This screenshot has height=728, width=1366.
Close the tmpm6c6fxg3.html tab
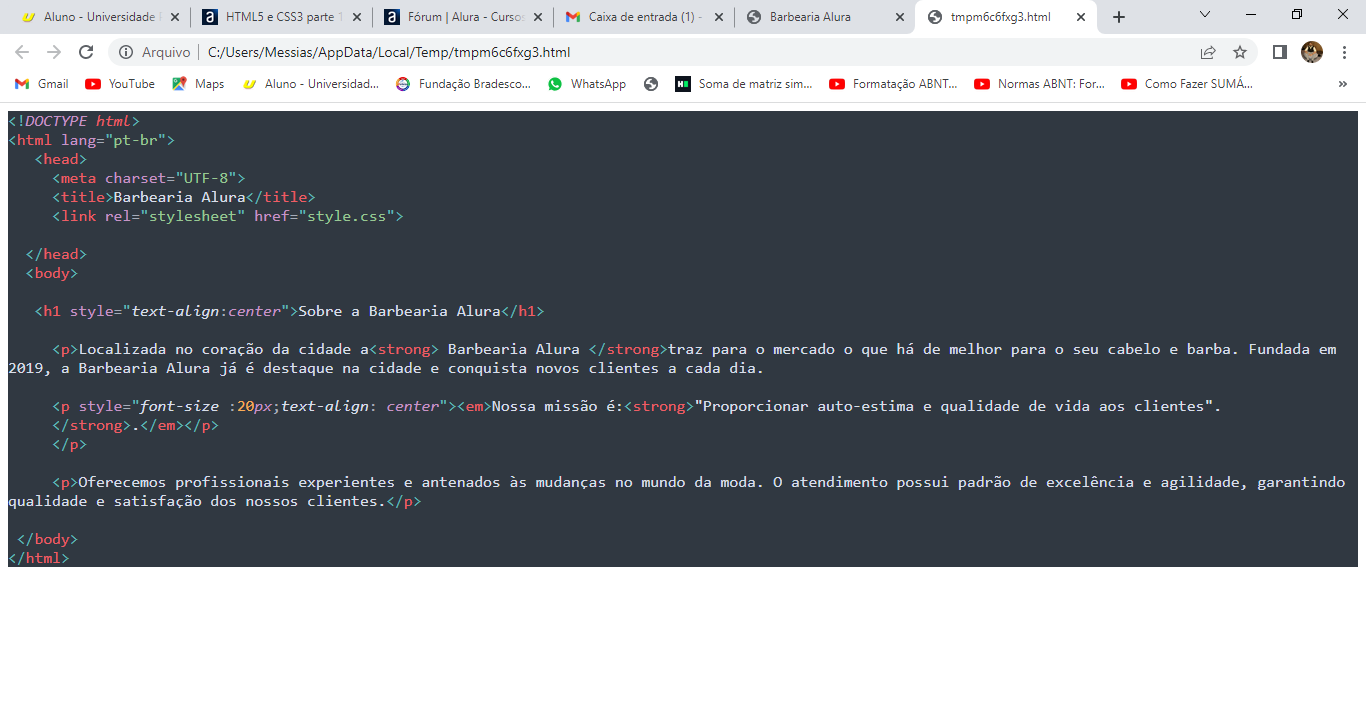click(1080, 17)
